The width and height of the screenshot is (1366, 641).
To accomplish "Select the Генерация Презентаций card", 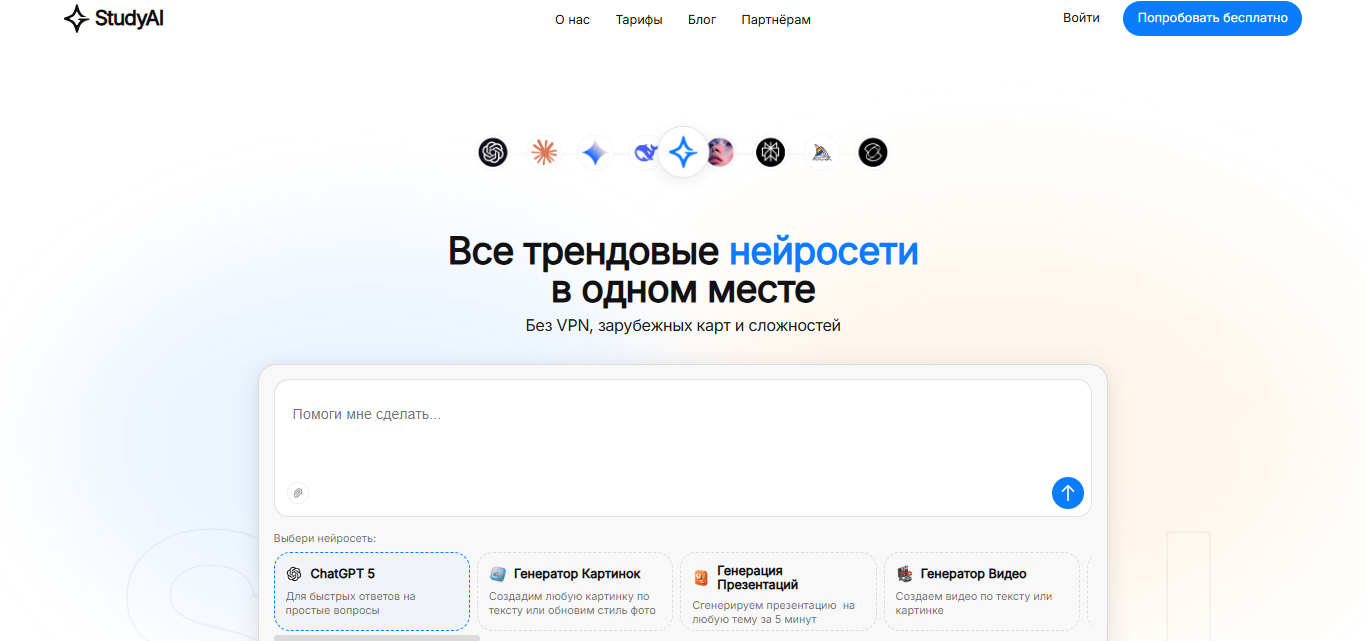I will coord(777,591).
